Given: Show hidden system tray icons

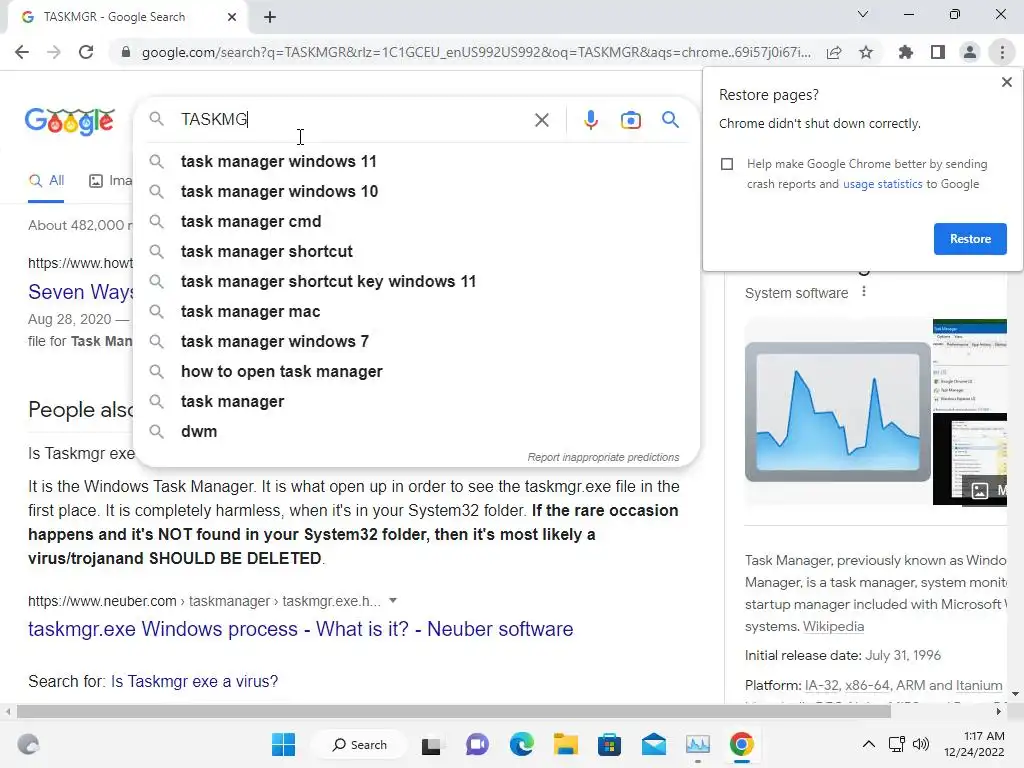Looking at the screenshot, I should pyautogui.click(x=869, y=744).
